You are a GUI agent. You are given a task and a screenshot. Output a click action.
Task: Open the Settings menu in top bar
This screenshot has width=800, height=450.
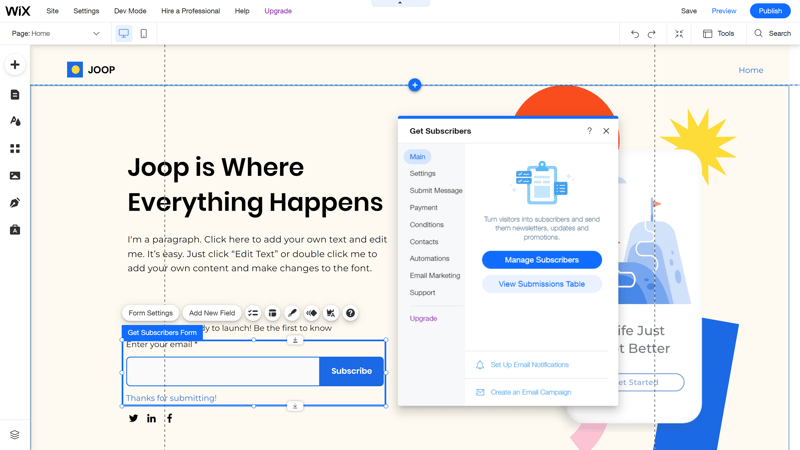tap(86, 11)
